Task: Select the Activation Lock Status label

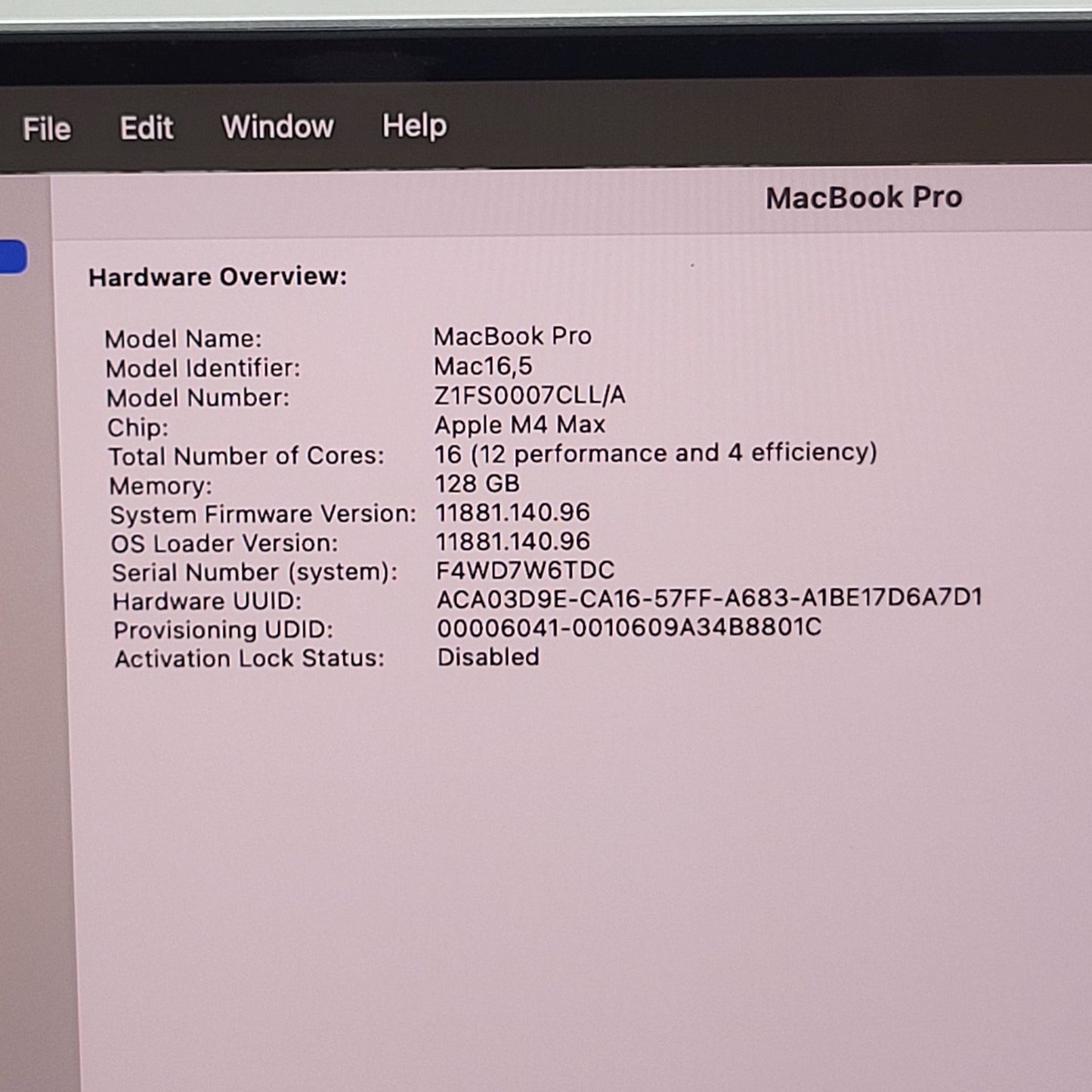Action: coord(249,659)
